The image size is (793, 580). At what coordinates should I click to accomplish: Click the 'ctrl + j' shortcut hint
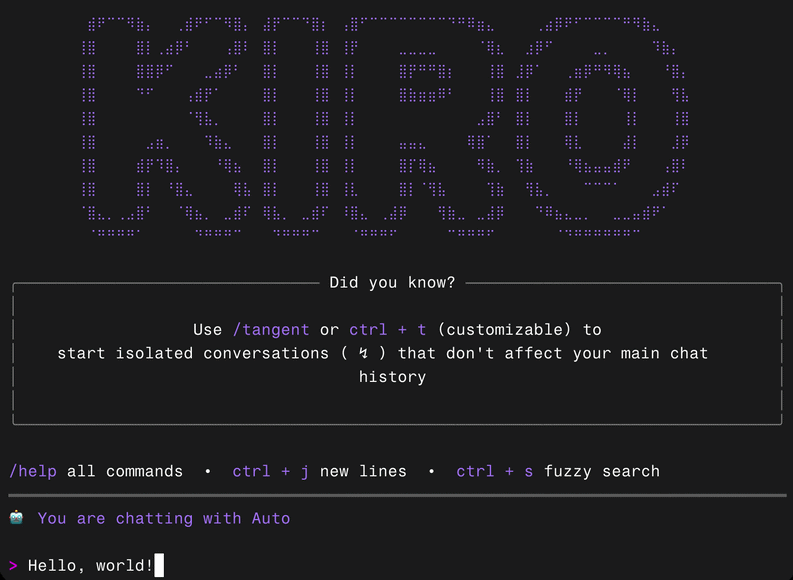pyautogui.click(x=271, y=471)
